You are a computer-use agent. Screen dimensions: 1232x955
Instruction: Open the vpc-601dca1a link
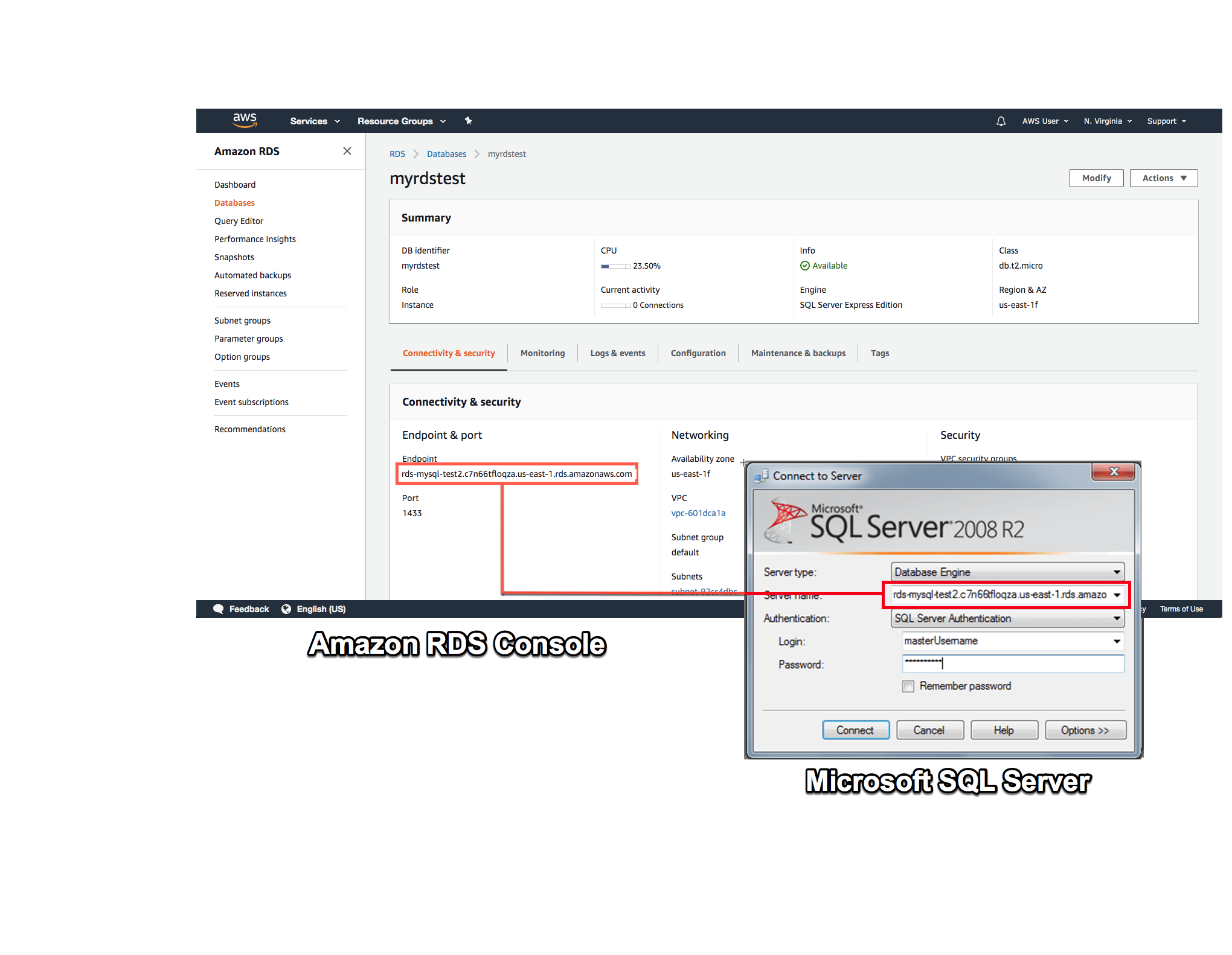[x=698, y=513]
